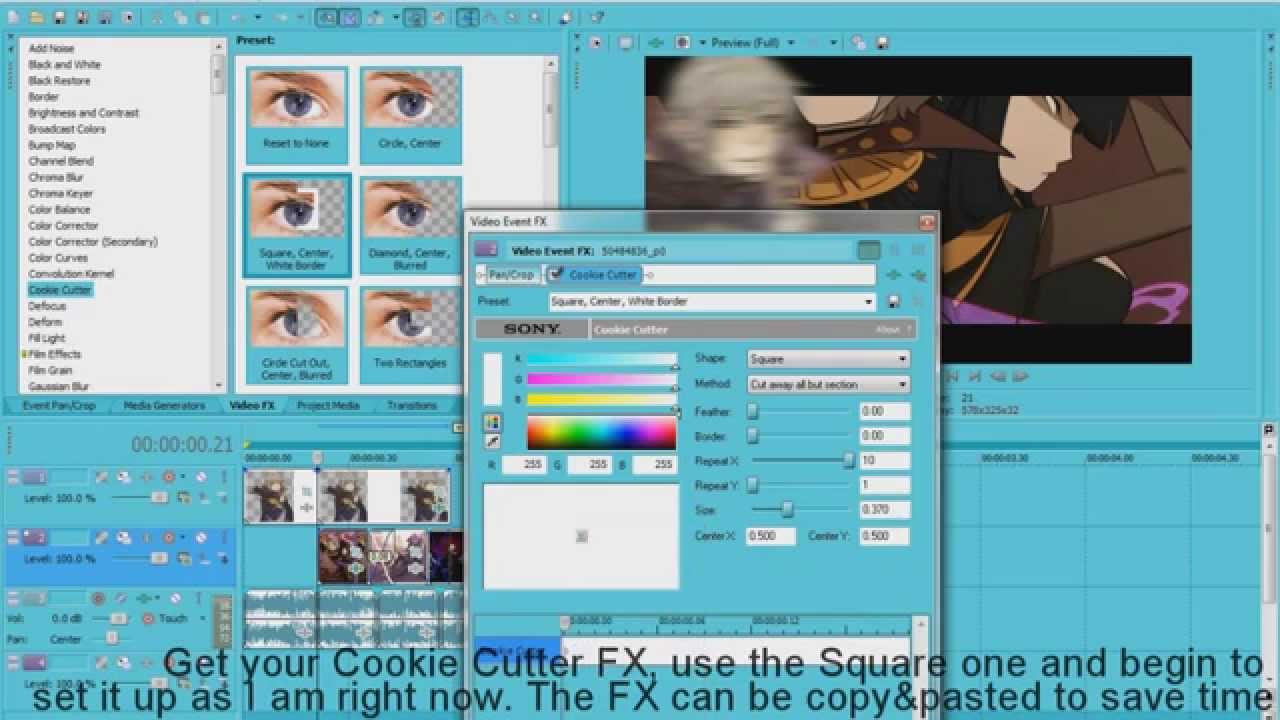
Task: Switch to the Event Pan/Crop tab
Action: [x=59, y=405]
